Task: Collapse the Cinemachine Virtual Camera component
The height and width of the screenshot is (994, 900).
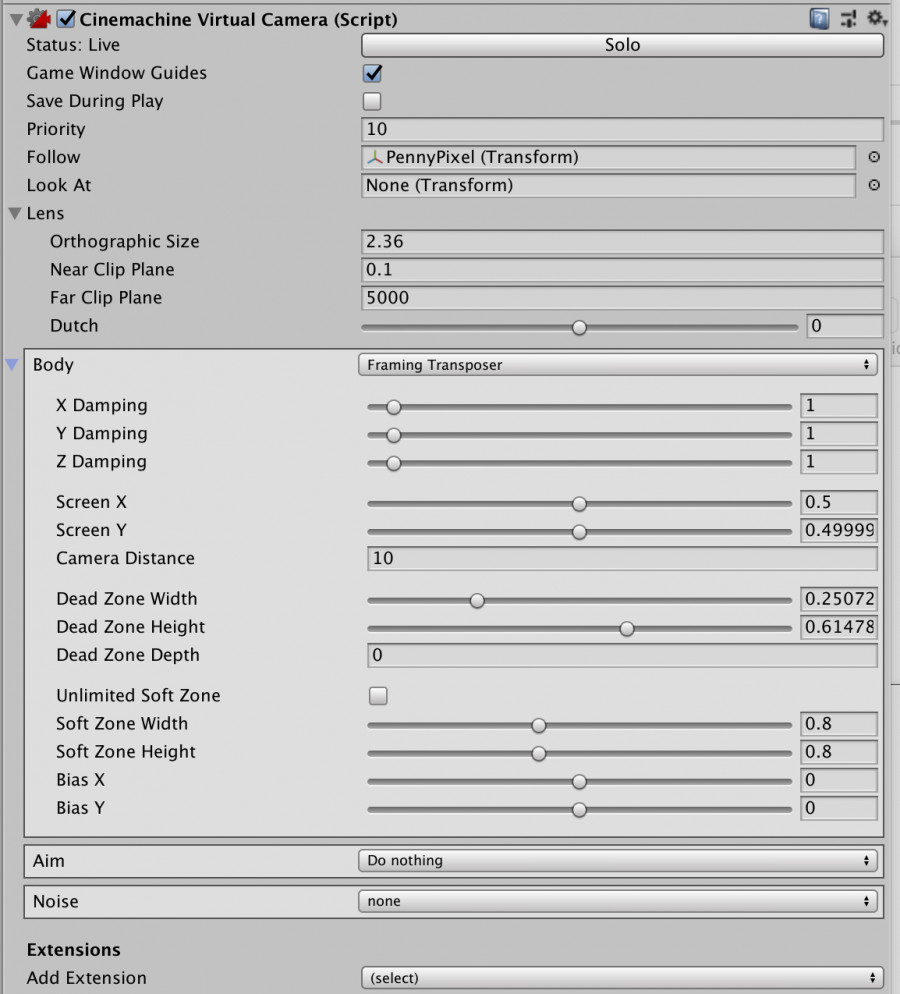Action: click(x=16, y=20)
